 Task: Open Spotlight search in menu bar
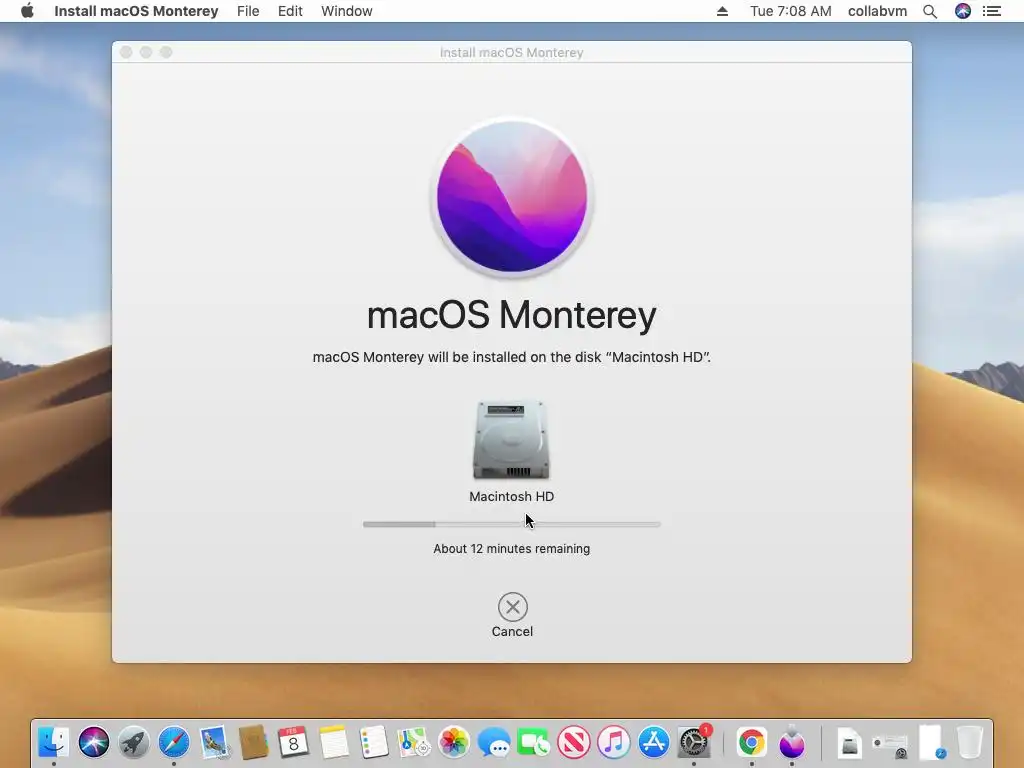click(930, 11)
